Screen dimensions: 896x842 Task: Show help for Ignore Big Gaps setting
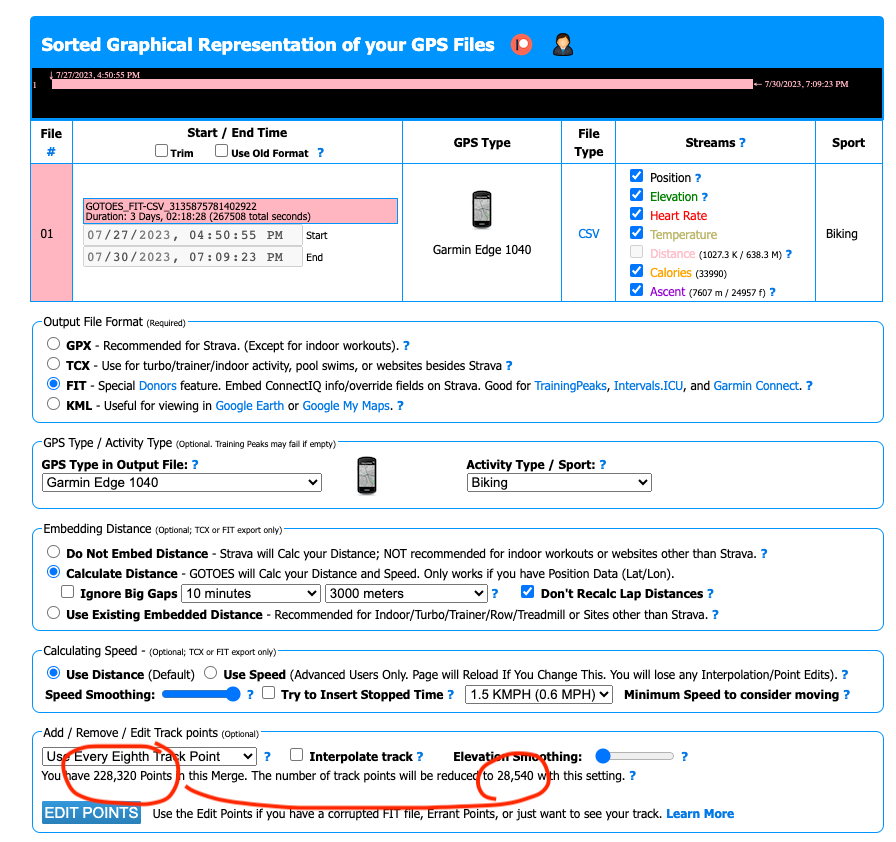point(495,594)
